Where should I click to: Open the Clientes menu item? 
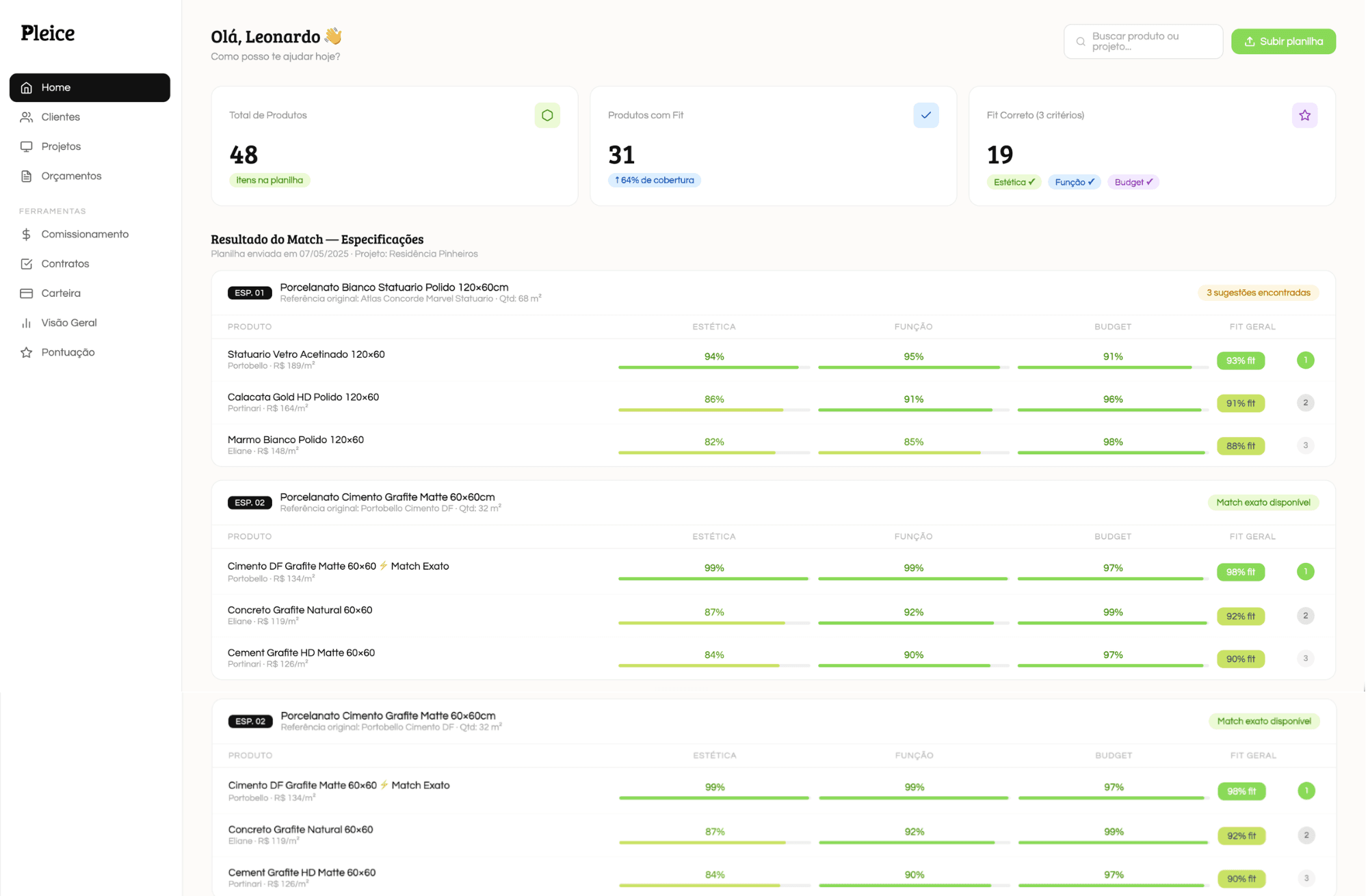(90, 117)
